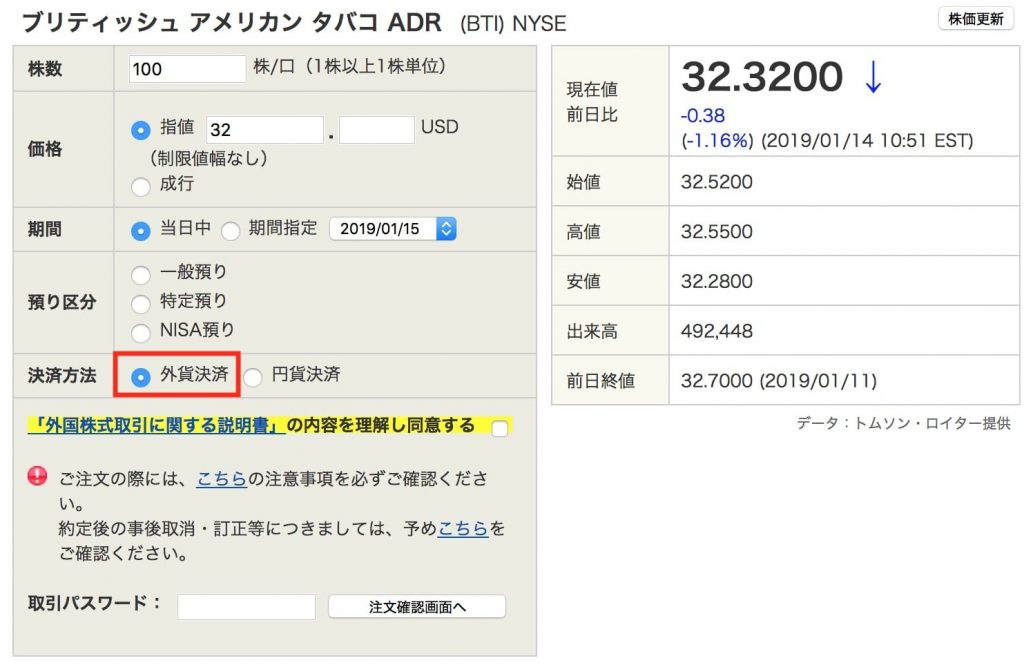1024x665 pixels.
Task: Select the 特定預り radio button
Action: click(140, 303)
